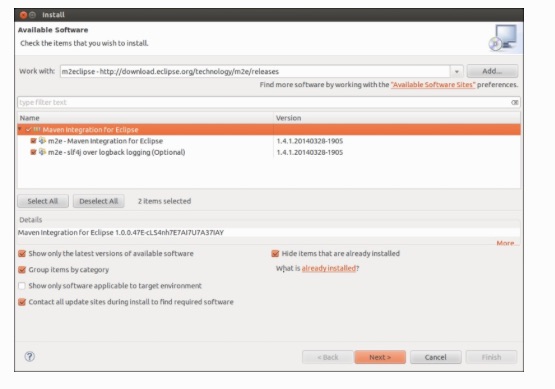Image resolution: width=555 pixels, height=389 pixels.
Task: Click the m2e Maven Integration feature icon
Action: tap(42, 141)
